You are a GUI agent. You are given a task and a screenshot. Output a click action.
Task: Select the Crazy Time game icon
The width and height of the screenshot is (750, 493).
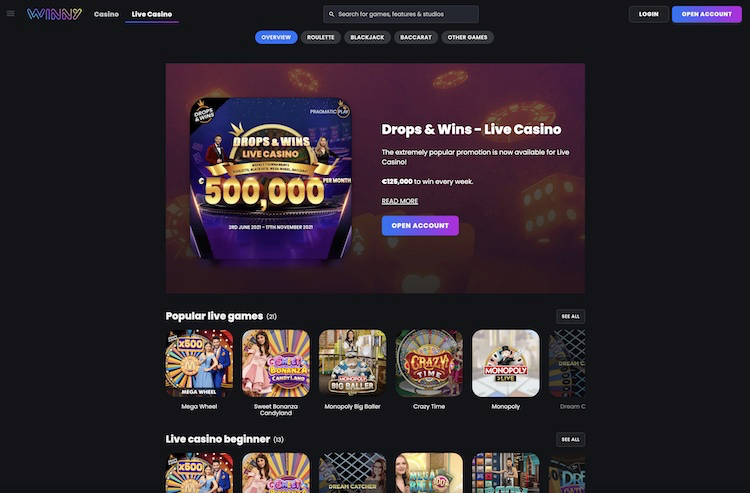(x=429, y=363)
